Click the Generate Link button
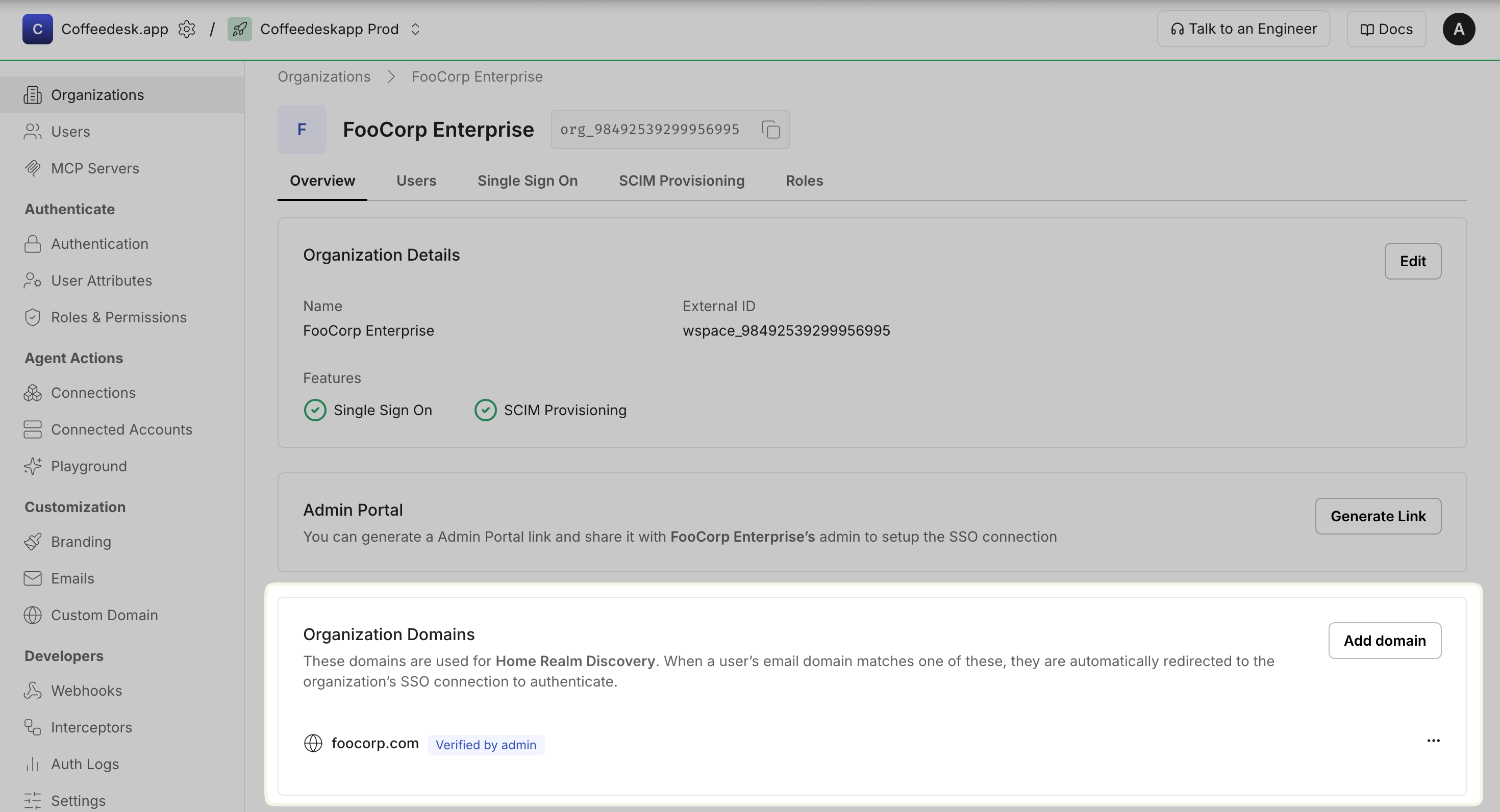Screen dimensions: 1500x812 (1378, 516)
